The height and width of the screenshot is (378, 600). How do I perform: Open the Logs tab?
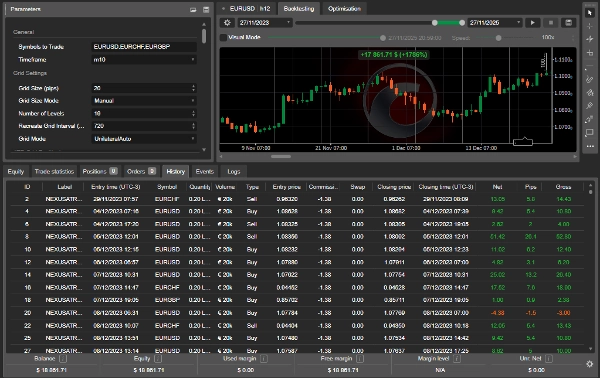[234, 171]
